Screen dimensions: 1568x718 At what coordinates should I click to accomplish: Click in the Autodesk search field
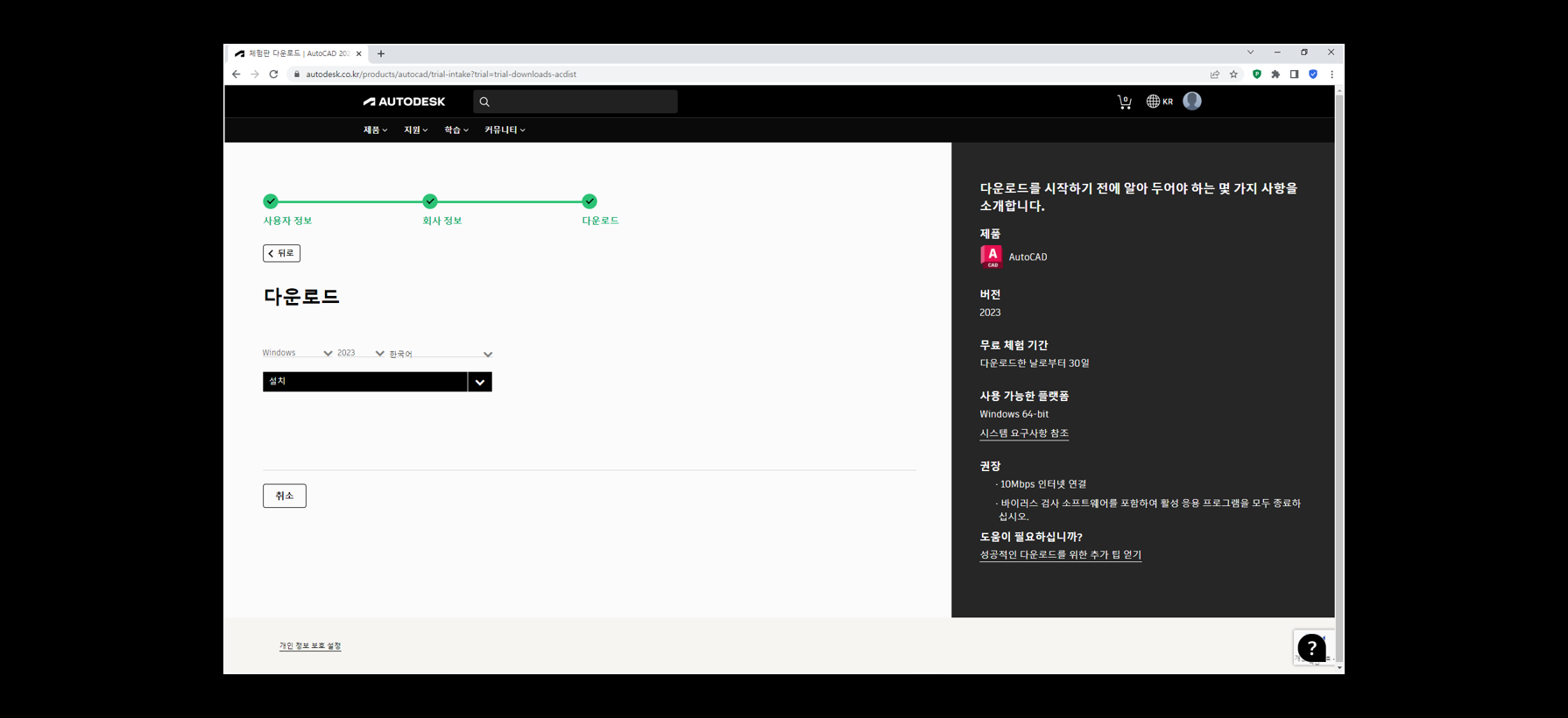576,102
